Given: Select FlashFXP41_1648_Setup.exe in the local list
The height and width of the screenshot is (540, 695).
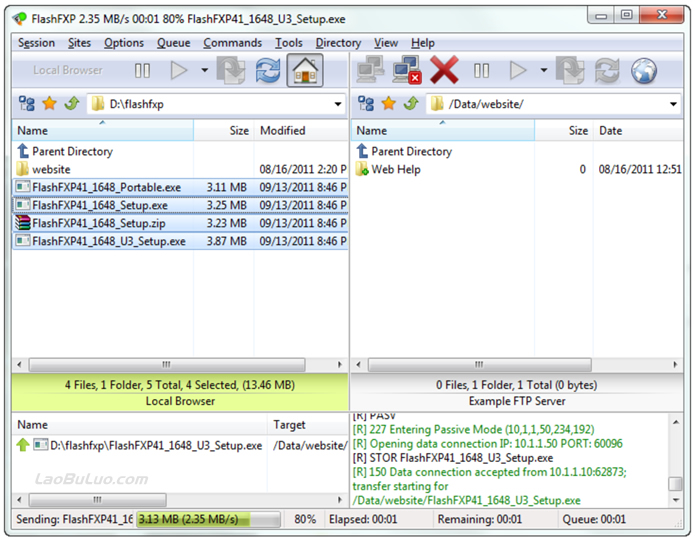Looking at the screenshot, I should click(x=180, y=205).
